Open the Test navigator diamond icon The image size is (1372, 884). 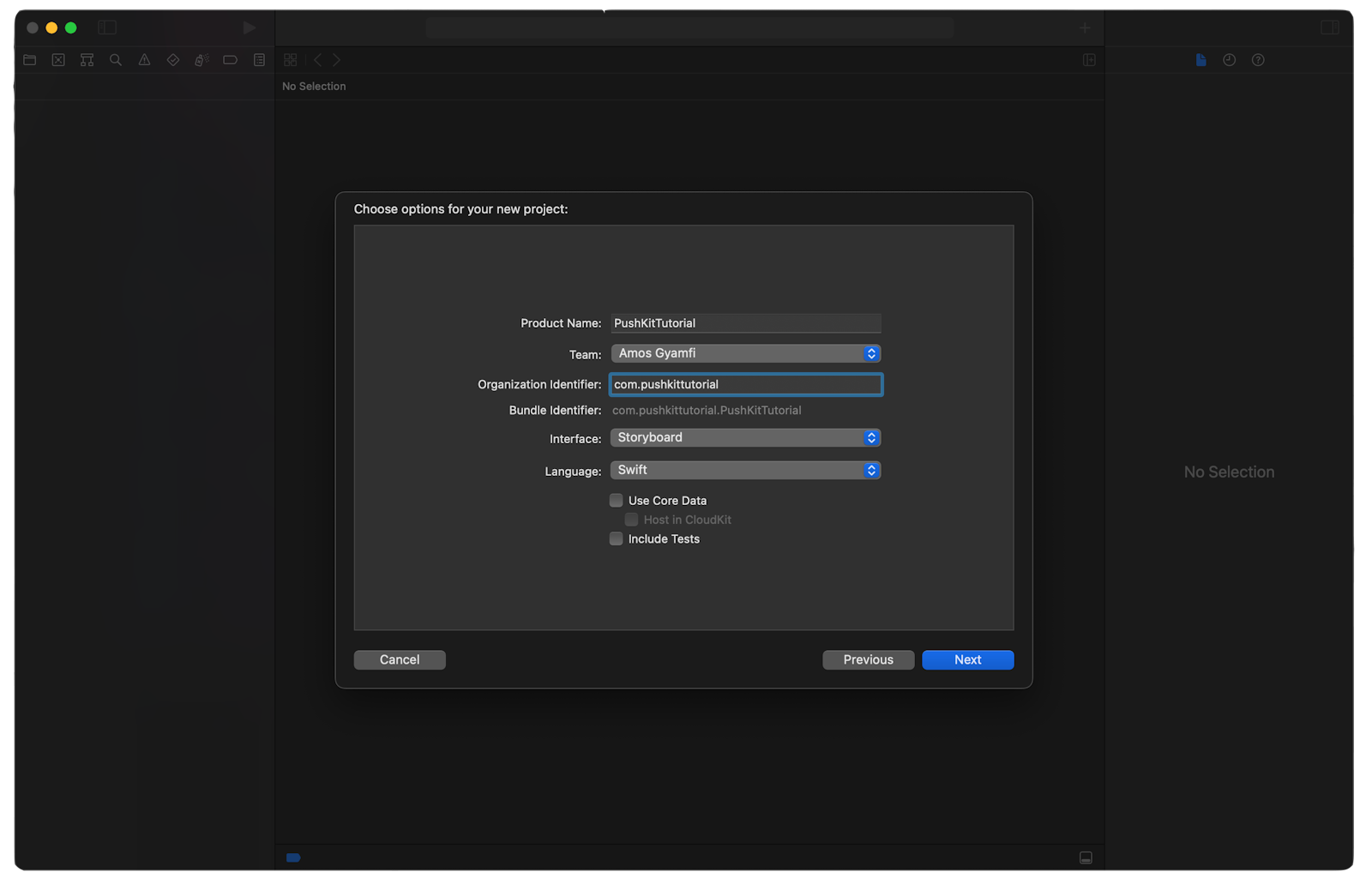pos(173,60)
